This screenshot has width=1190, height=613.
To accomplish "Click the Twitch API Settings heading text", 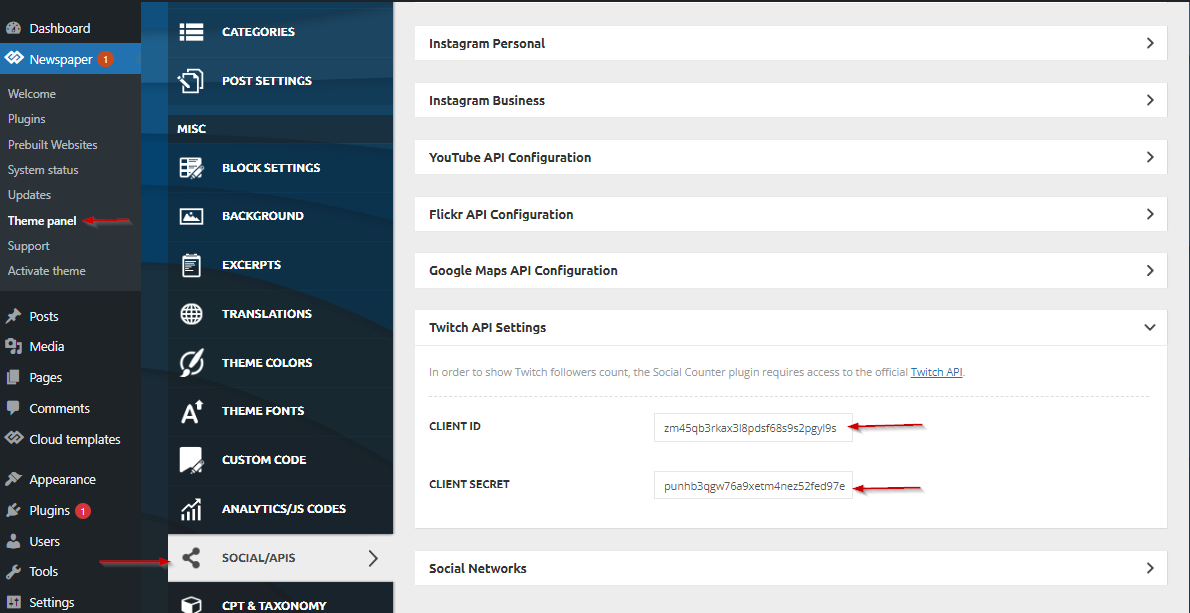I will [487, 328].
